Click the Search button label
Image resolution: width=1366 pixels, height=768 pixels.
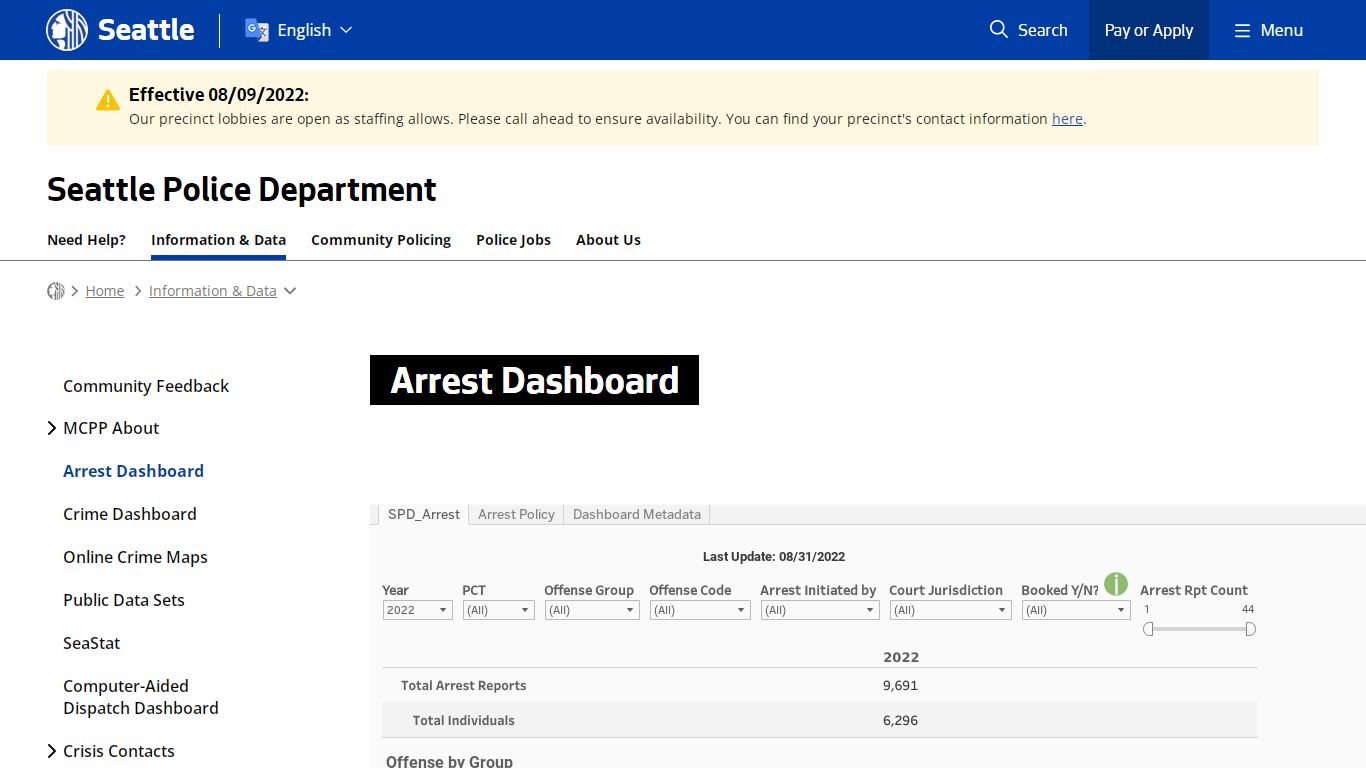(x=1043, y=30)
